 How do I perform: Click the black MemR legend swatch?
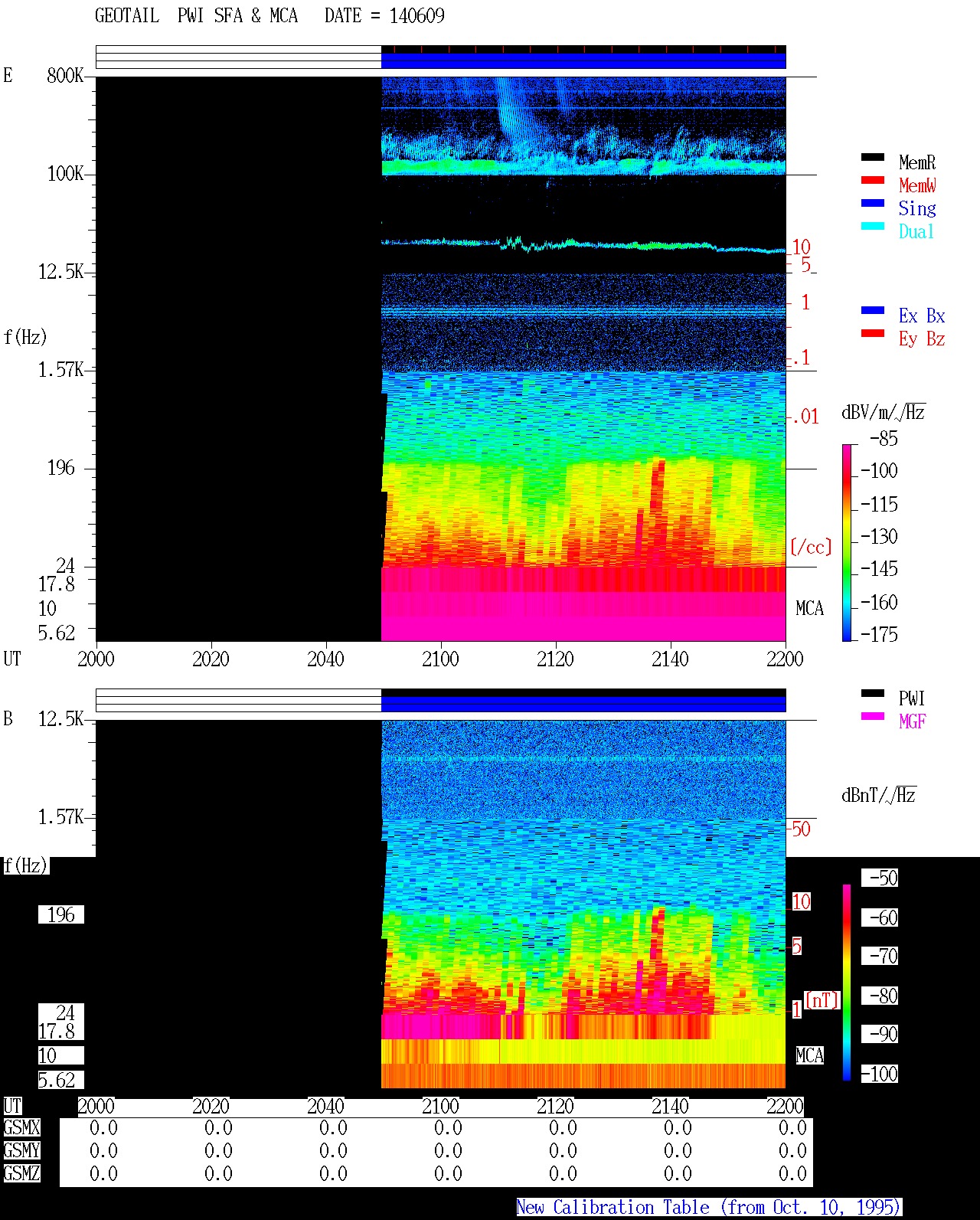(873, 157)
